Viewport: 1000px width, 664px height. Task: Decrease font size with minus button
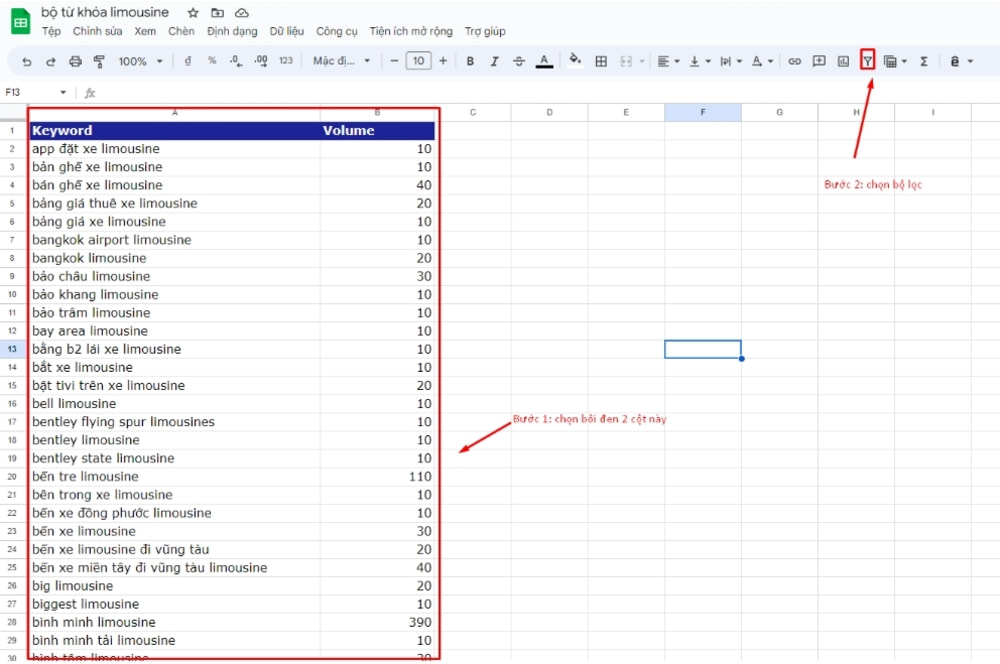394,61
